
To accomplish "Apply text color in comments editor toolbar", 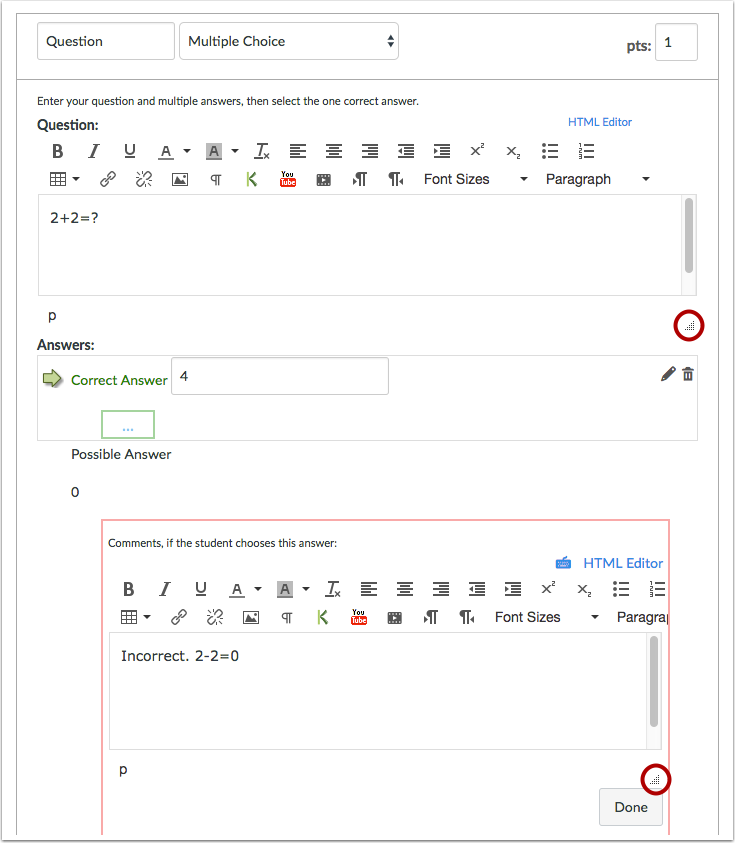I will (237, 590).
